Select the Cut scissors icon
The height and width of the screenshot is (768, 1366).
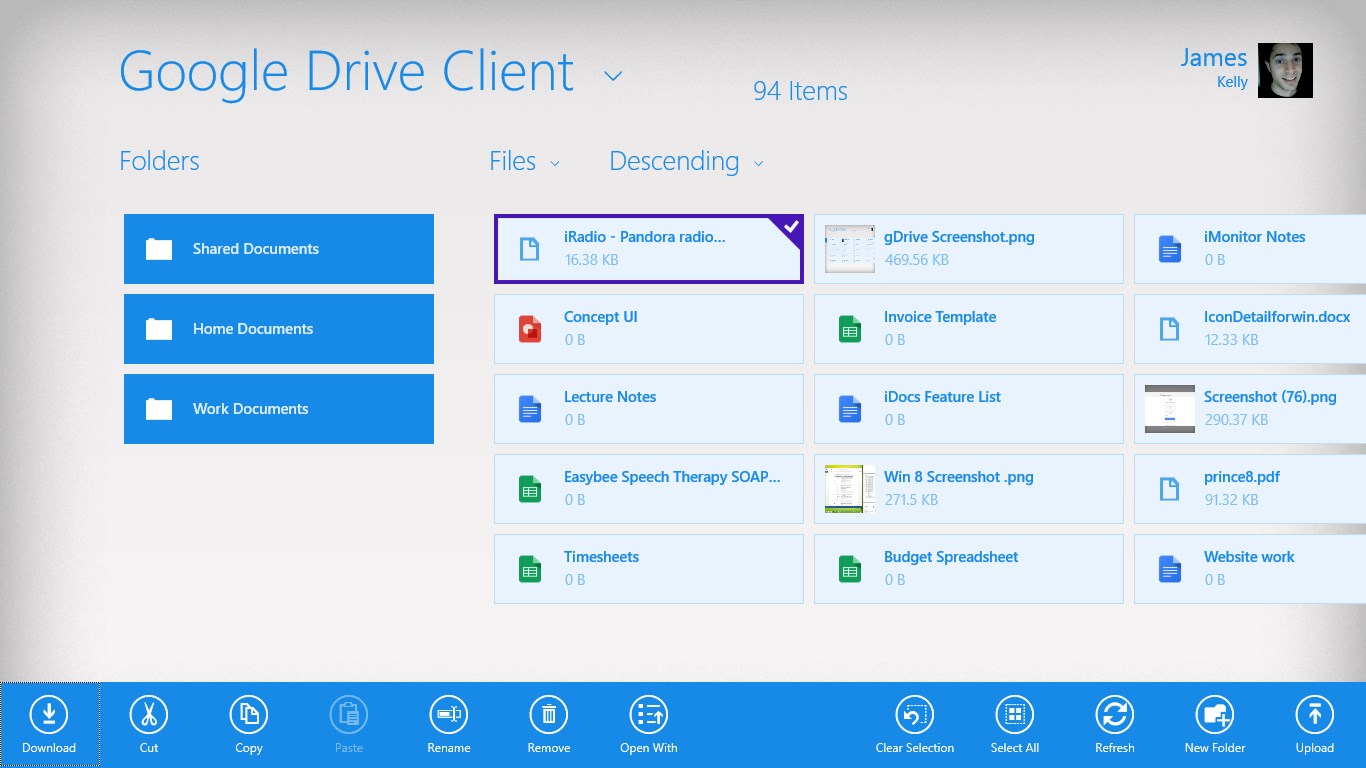coord(149,715)
